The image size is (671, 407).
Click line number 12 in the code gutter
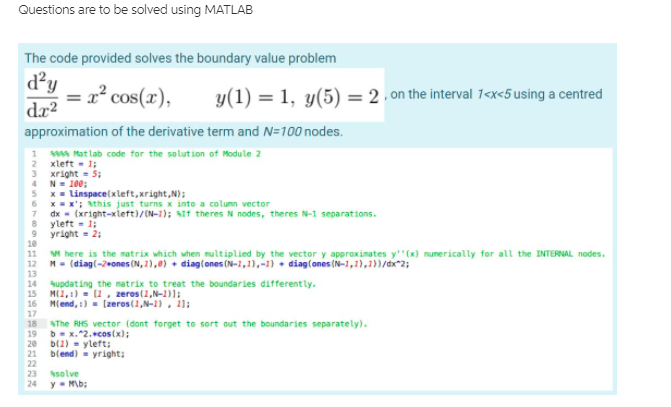coord(32,264)
